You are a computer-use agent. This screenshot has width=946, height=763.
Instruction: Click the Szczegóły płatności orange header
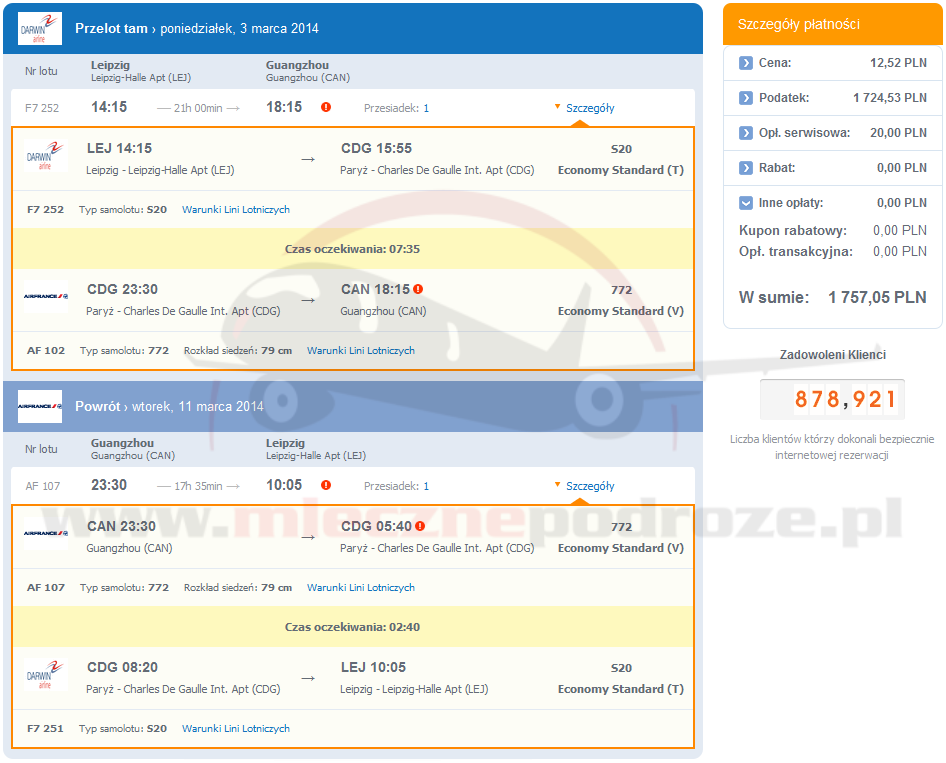(x=833, y=24)
